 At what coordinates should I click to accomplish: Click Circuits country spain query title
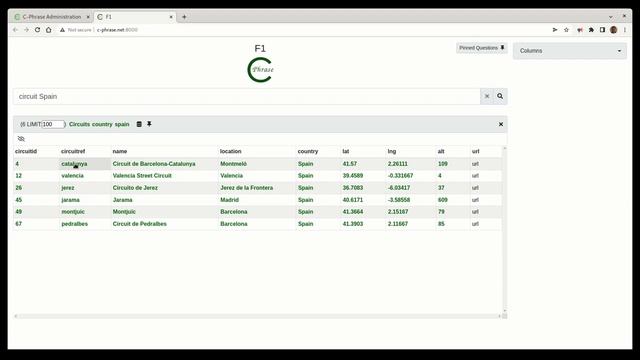99,124
